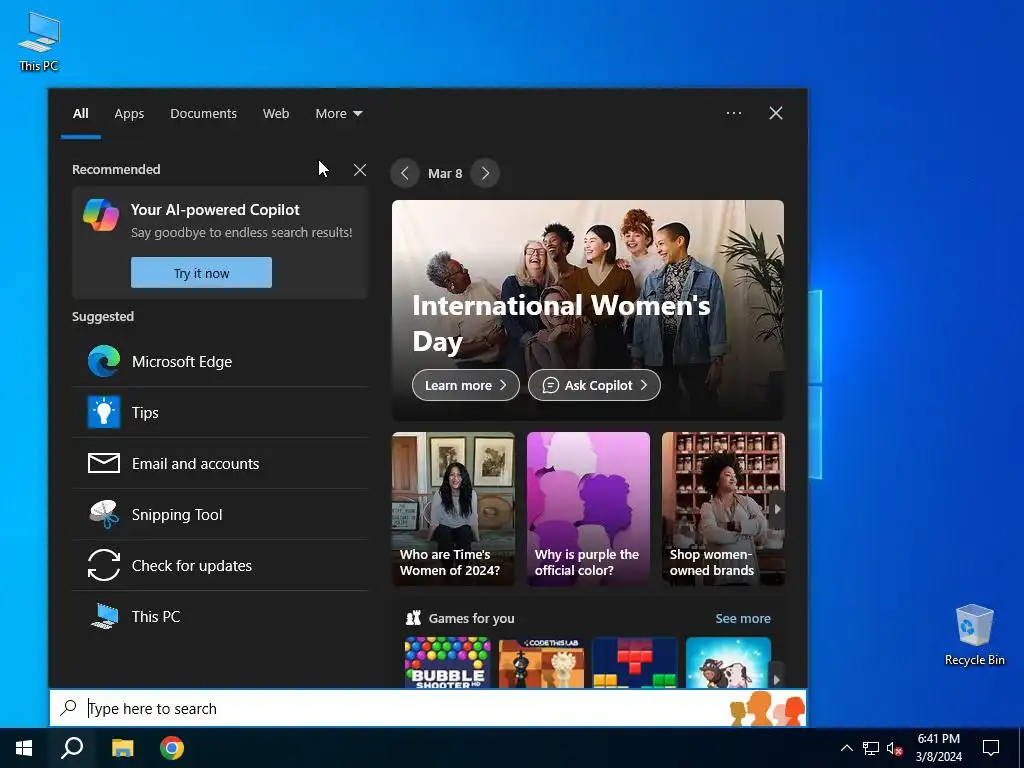1024x768 pixels.
Task: Click the Try it now button
Action: (x=201, y=272)
